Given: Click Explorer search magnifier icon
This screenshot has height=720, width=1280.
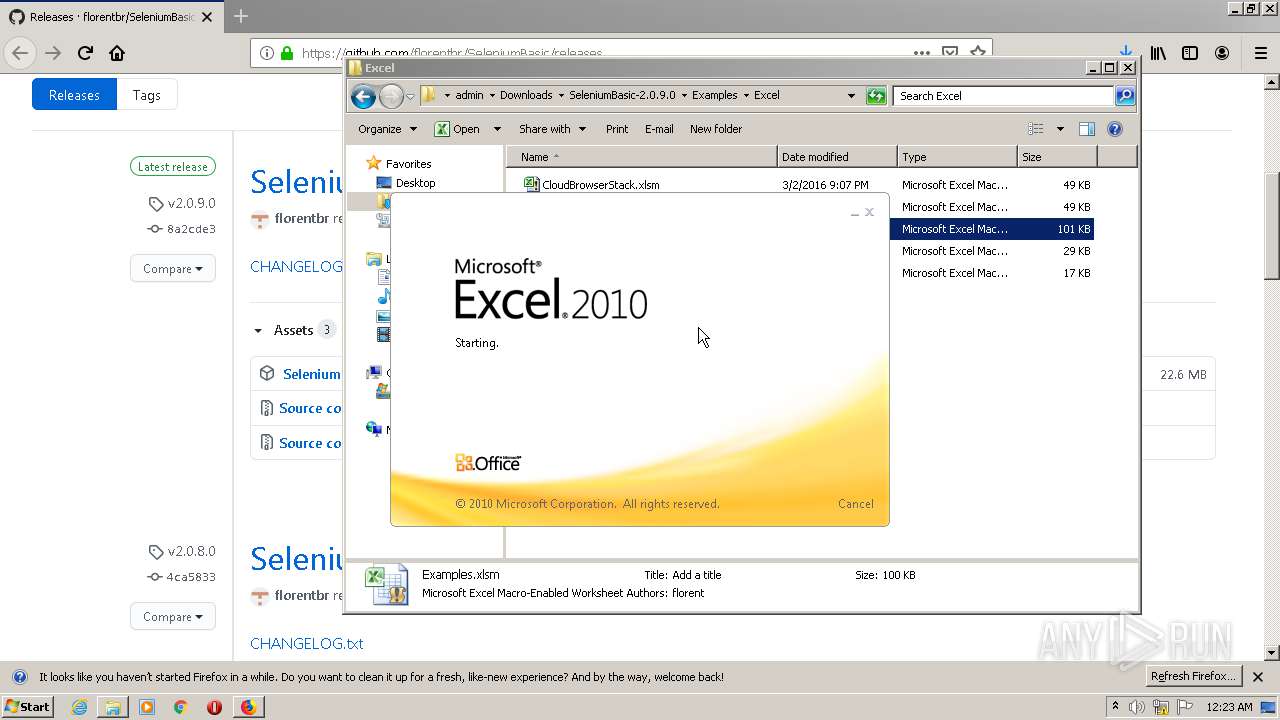Looking at the screenshot, I should tap(1125, 96).
